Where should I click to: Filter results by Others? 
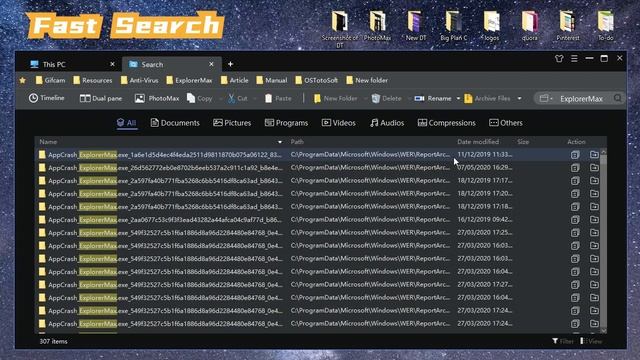(506, 123)
